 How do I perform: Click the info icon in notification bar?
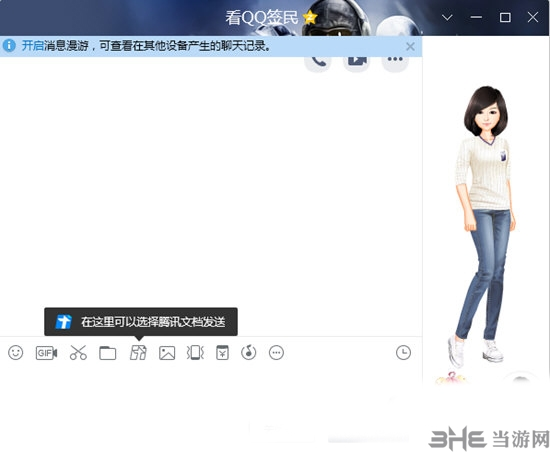(9, 46)
